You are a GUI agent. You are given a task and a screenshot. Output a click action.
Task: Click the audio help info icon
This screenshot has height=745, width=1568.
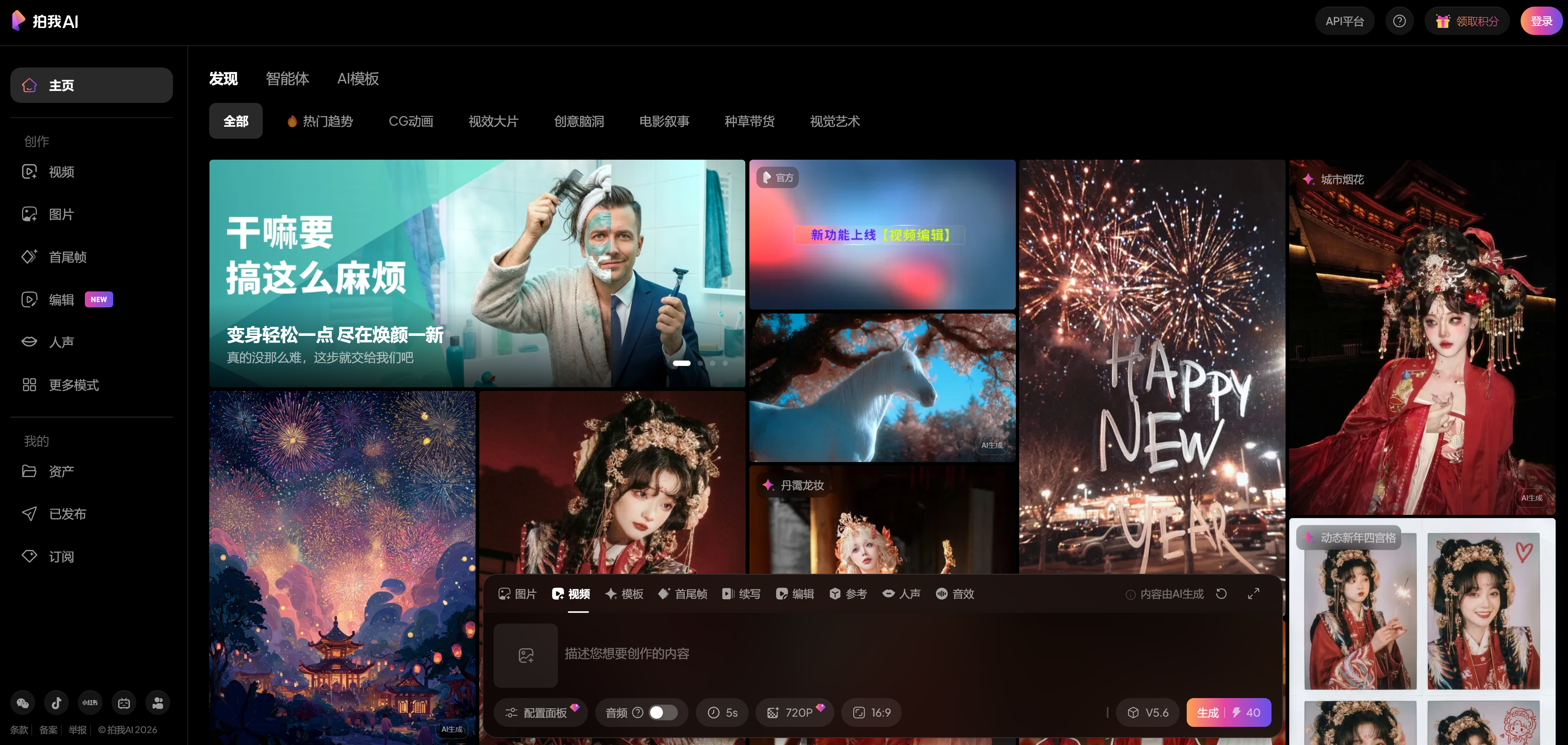pos(637,712)
